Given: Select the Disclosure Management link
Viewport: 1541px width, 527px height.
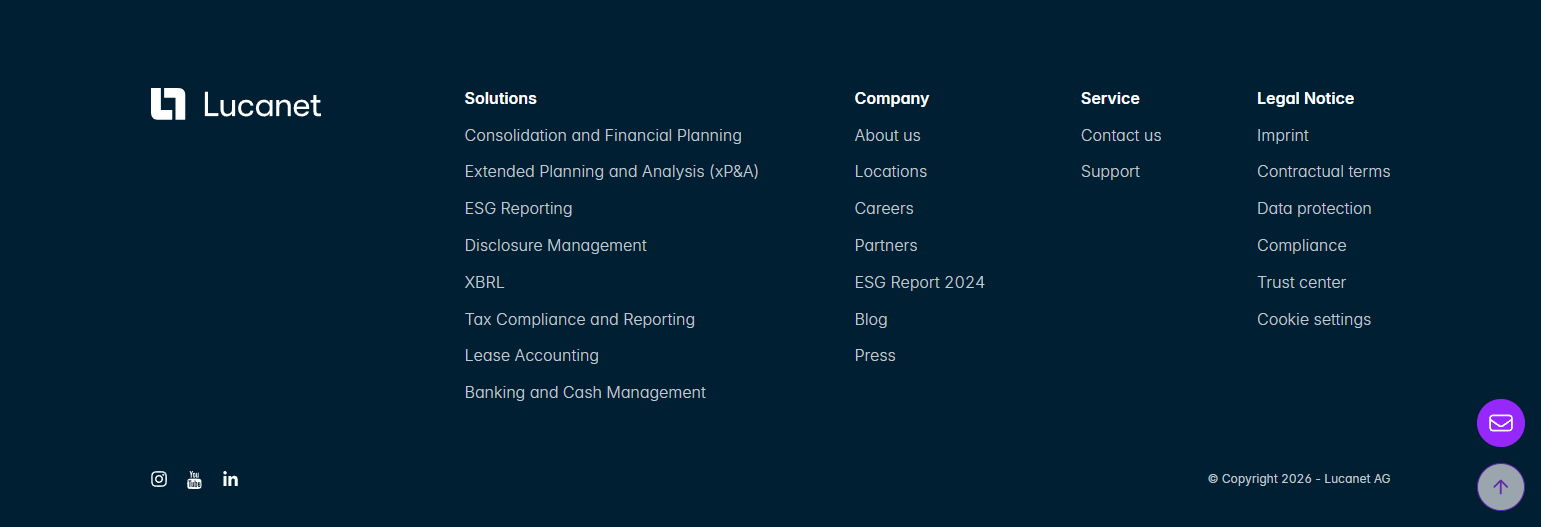Looking at the screenshot, I should (555, 246).
